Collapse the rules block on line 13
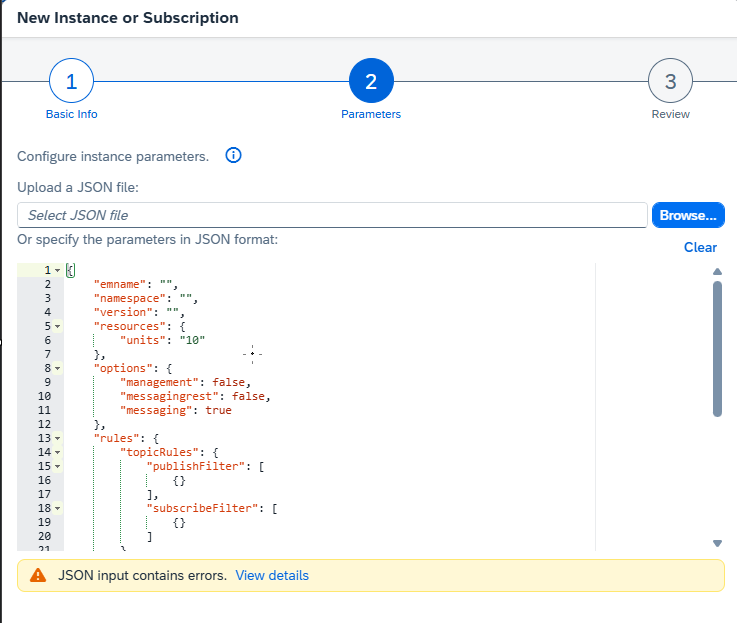This screenshot has height=623, width=737. coord(58,438)
